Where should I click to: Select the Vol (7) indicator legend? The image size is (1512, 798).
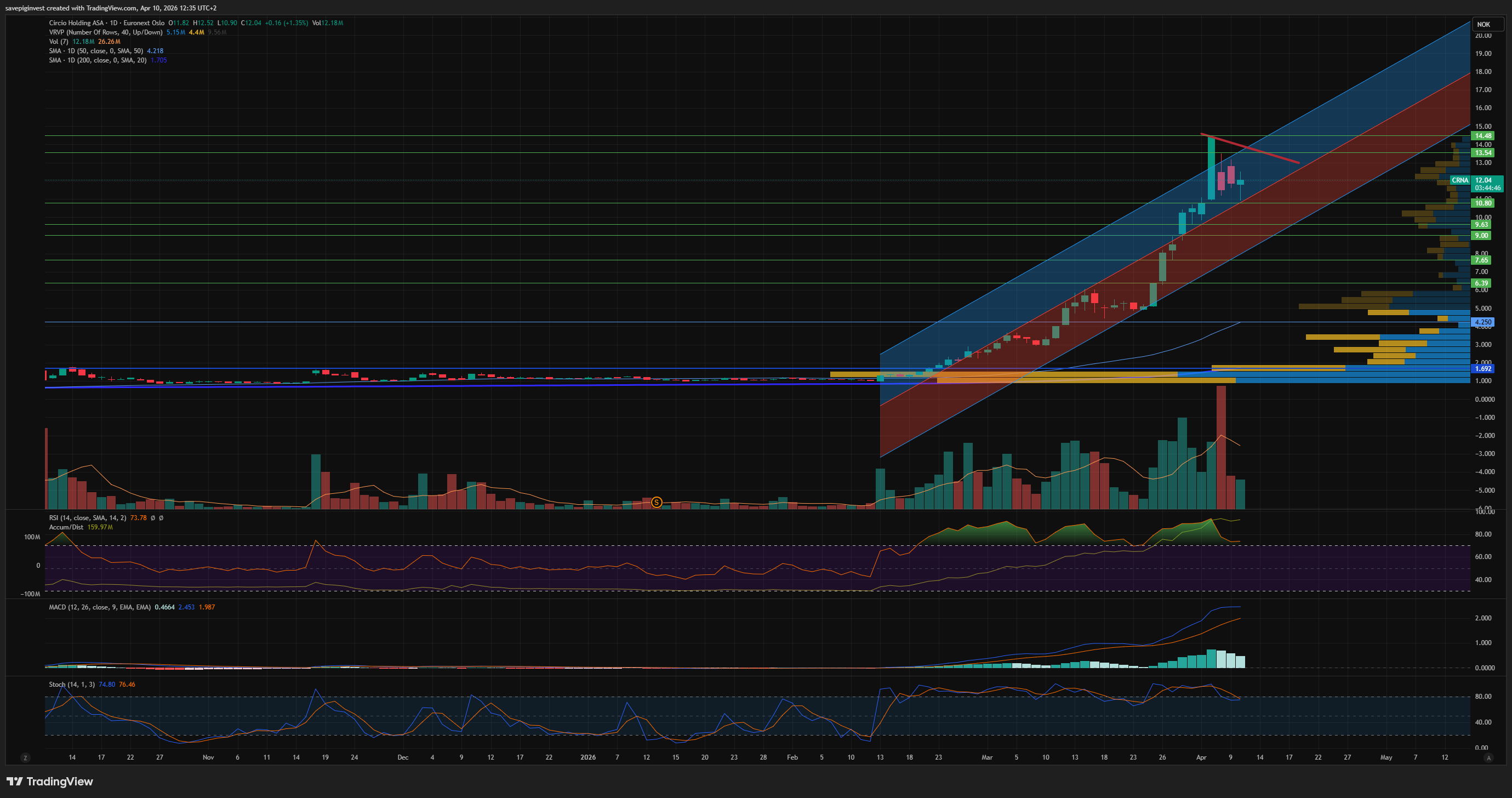pos(59,42)
